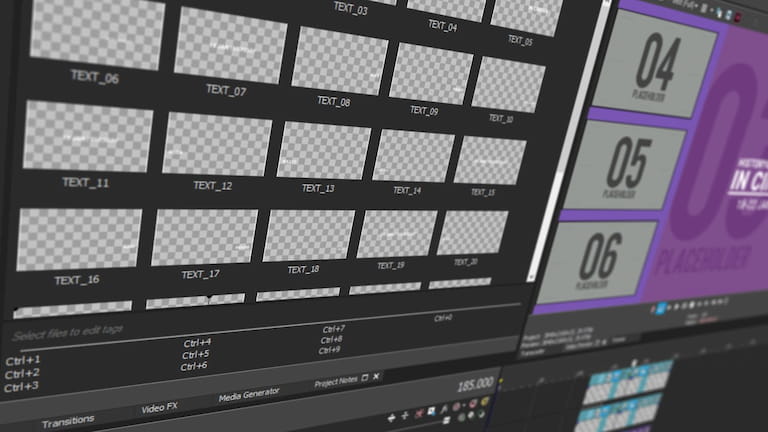This screenshot has width=768, height=432.
Task: Click the Ctrl+1 quick tag slot
Action: click(23, 360)
